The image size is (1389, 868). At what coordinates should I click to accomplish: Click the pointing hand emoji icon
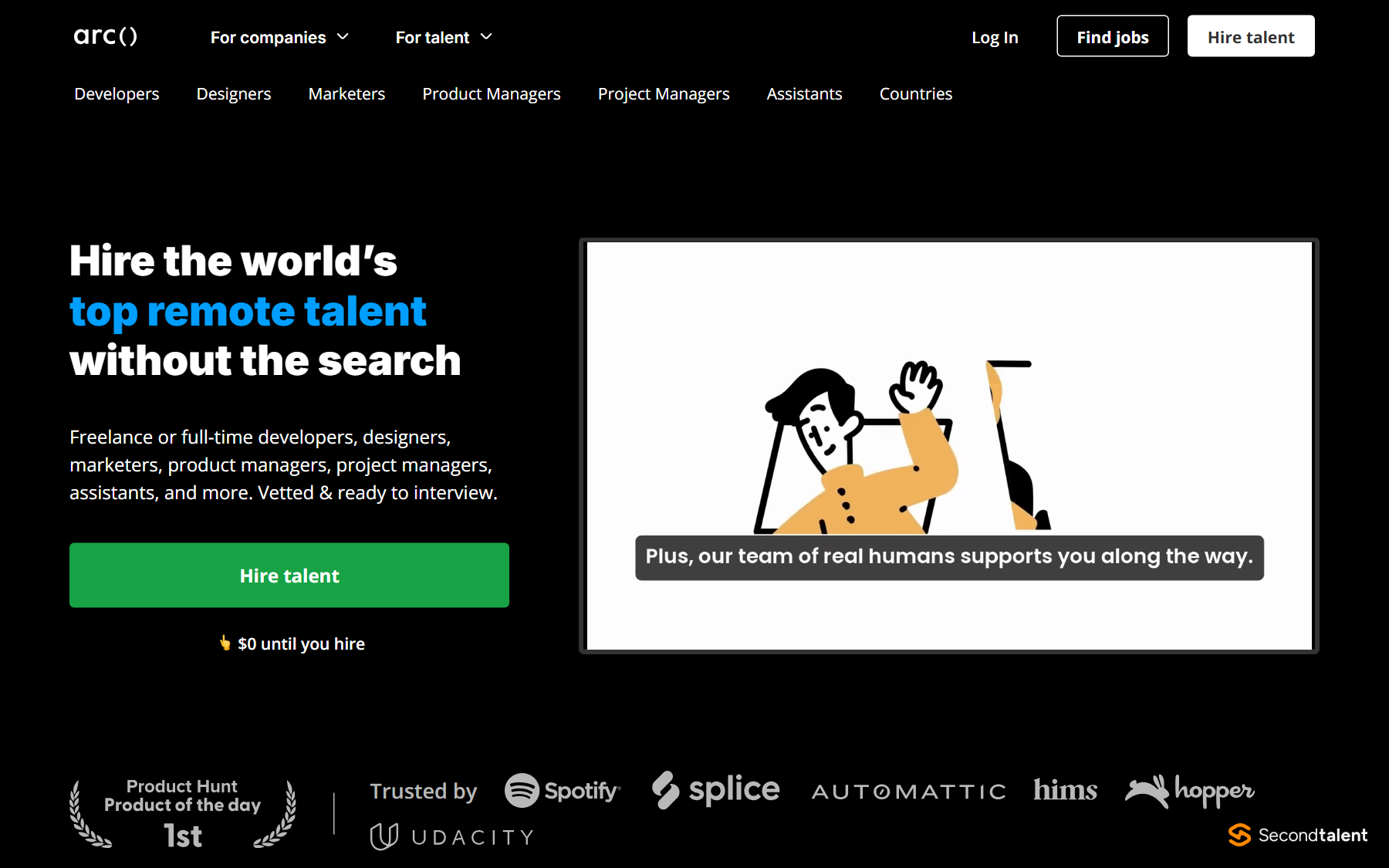[x=225, y=643]
